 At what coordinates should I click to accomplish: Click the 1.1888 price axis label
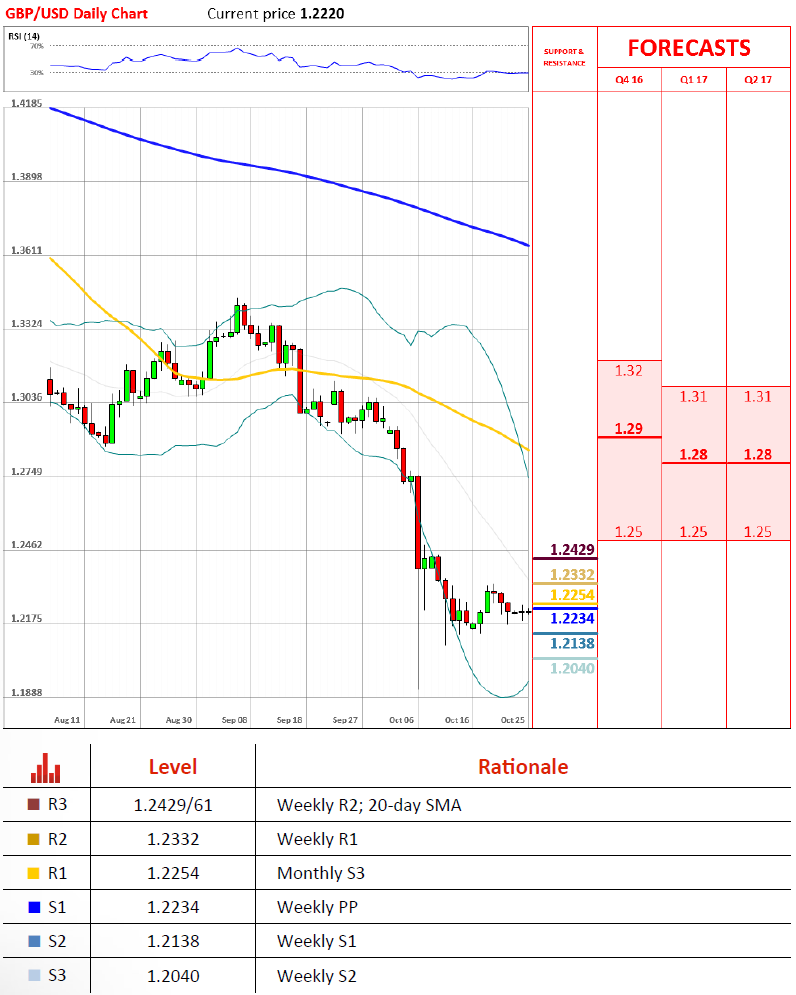coord(27,692)
